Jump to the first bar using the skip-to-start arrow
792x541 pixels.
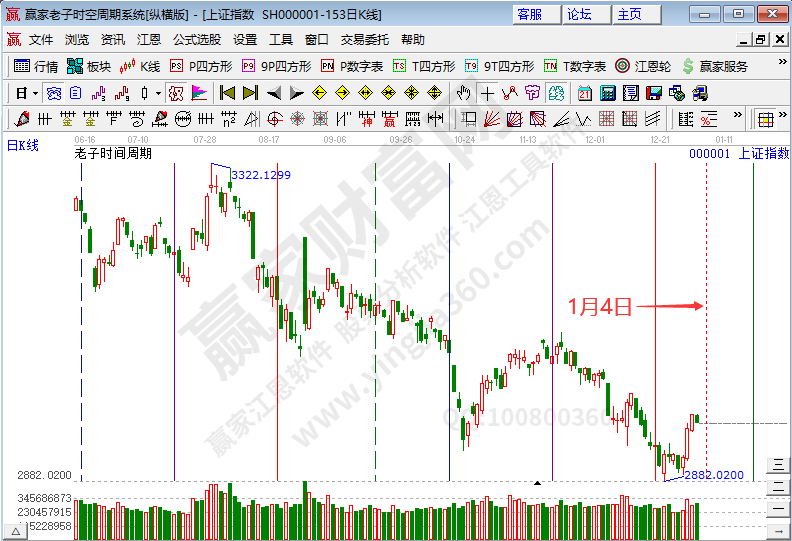227,93
